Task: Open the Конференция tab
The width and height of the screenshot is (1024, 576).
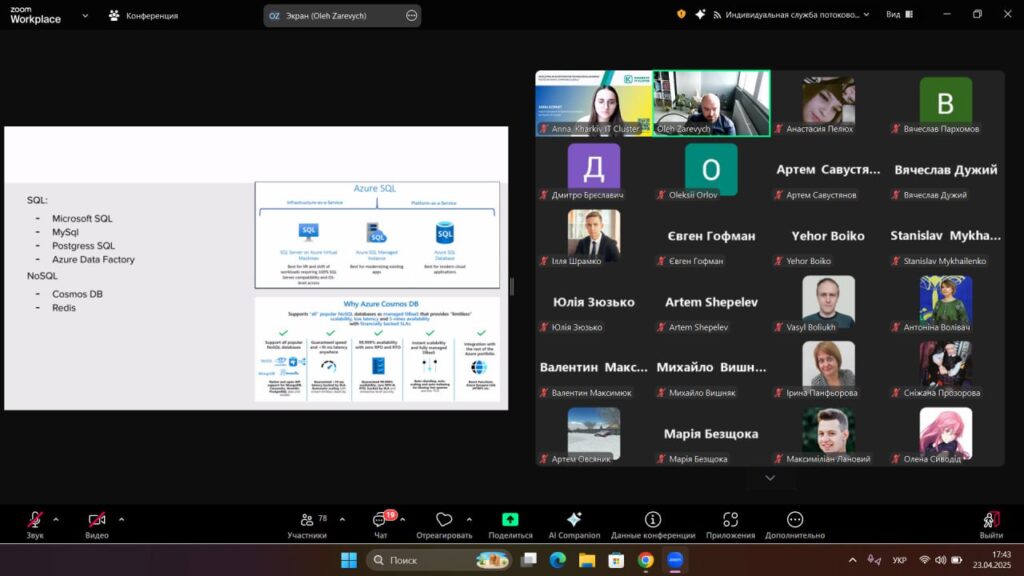Action: click(143, 15)
